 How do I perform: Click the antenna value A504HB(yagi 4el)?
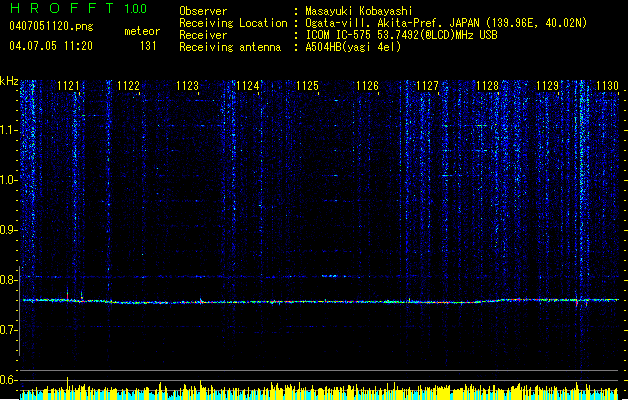353,47
